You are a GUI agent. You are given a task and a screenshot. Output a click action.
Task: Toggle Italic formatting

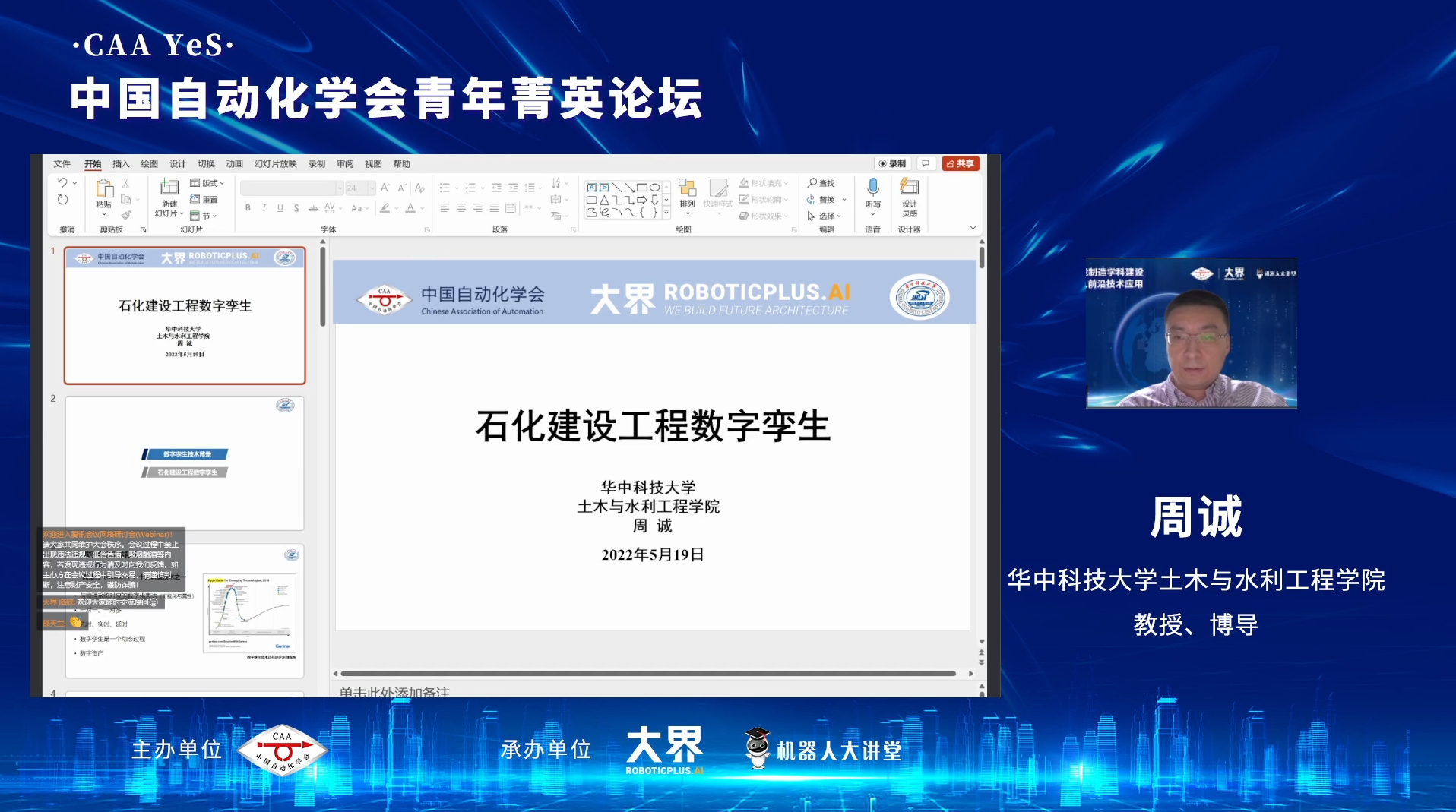coord(264,208)
